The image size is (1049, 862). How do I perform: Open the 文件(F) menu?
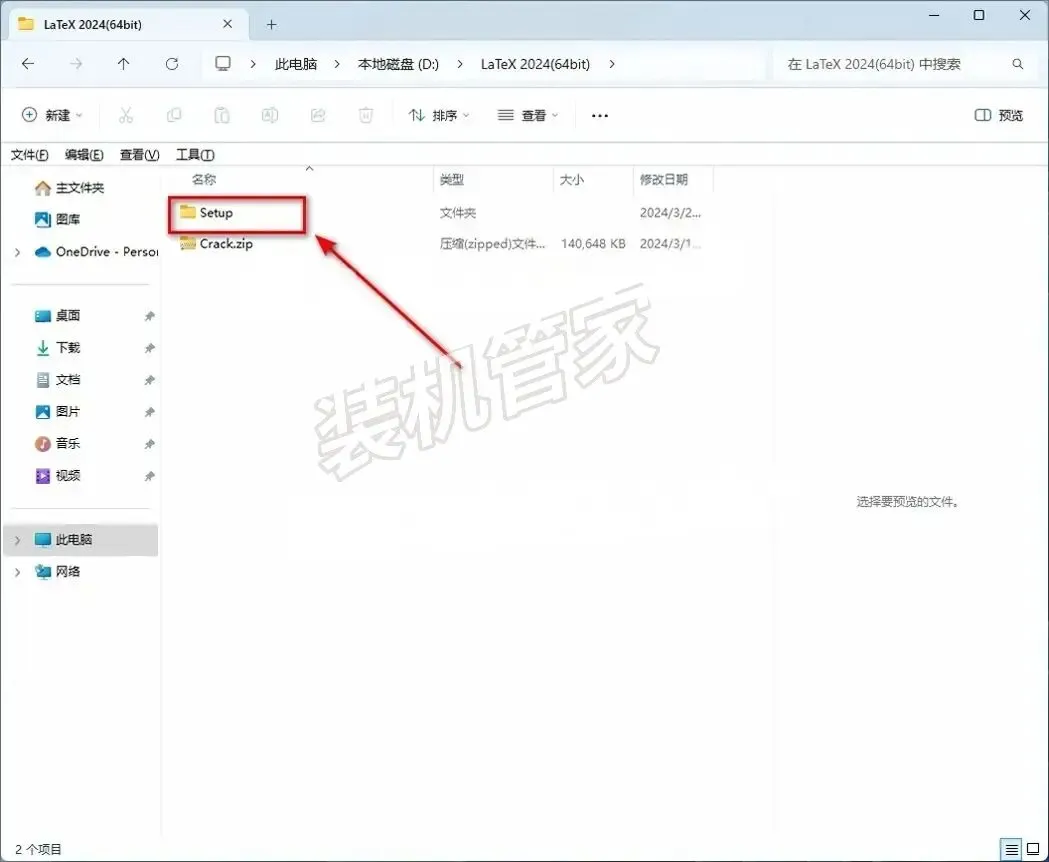[x=29, y=155]
